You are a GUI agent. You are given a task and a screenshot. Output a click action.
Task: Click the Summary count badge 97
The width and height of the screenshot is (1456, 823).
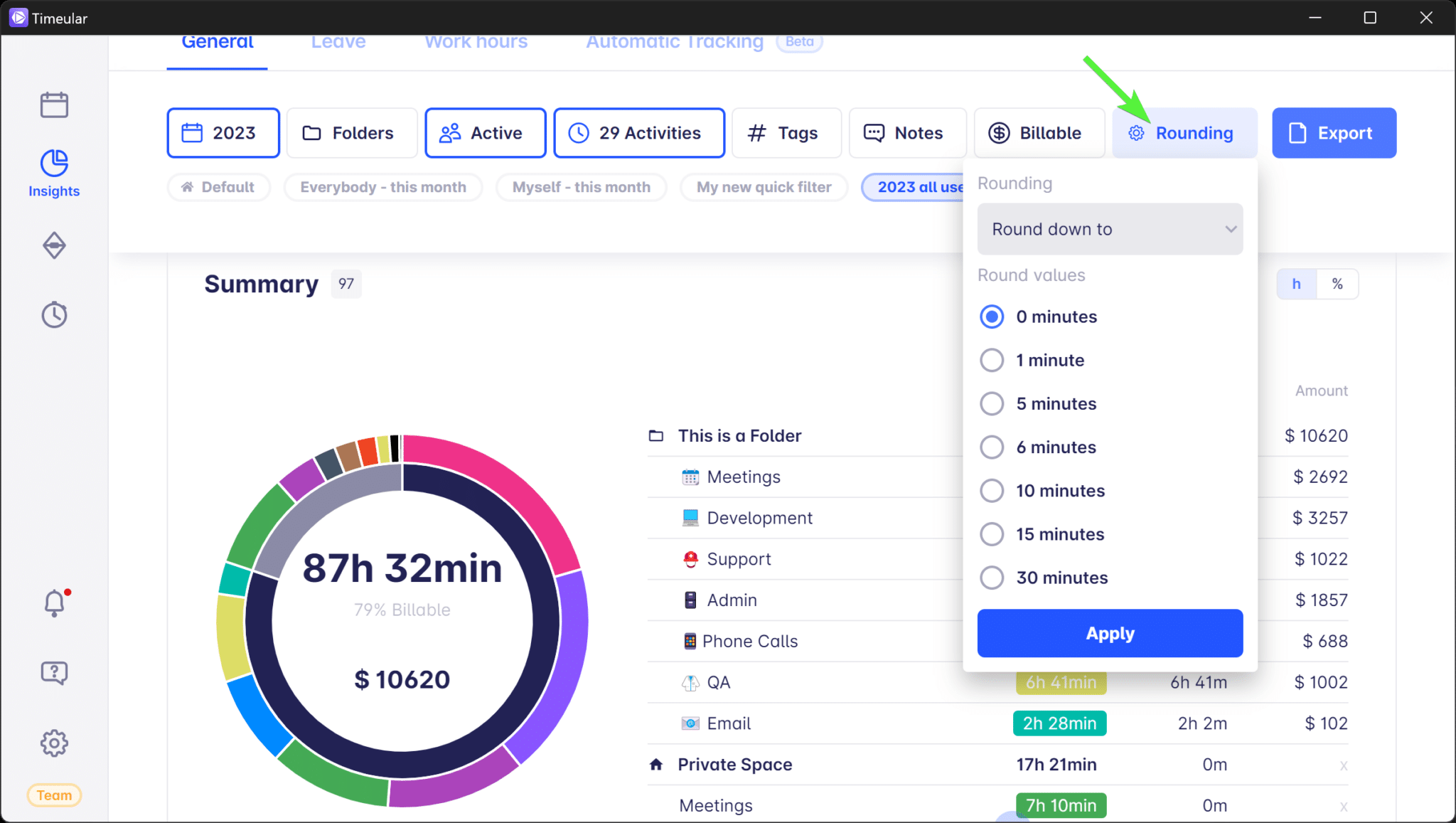pyautogui.click(x=346, y=284)
